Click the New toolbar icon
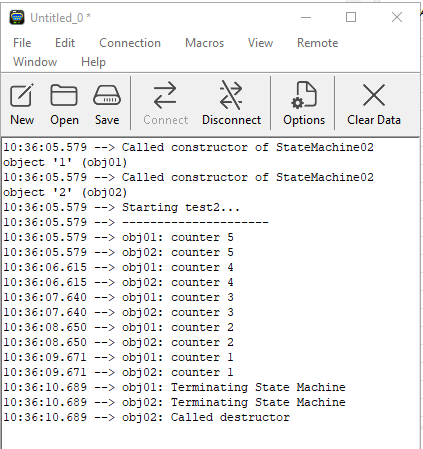Screen dimensions: 423x449 point(22,104)
